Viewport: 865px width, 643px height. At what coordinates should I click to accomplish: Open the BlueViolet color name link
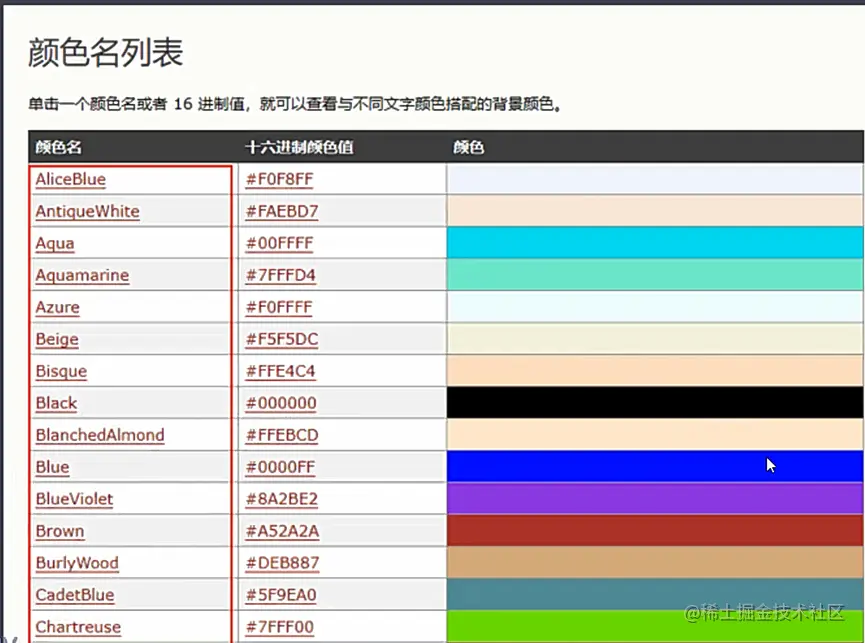tap(74, 499)
